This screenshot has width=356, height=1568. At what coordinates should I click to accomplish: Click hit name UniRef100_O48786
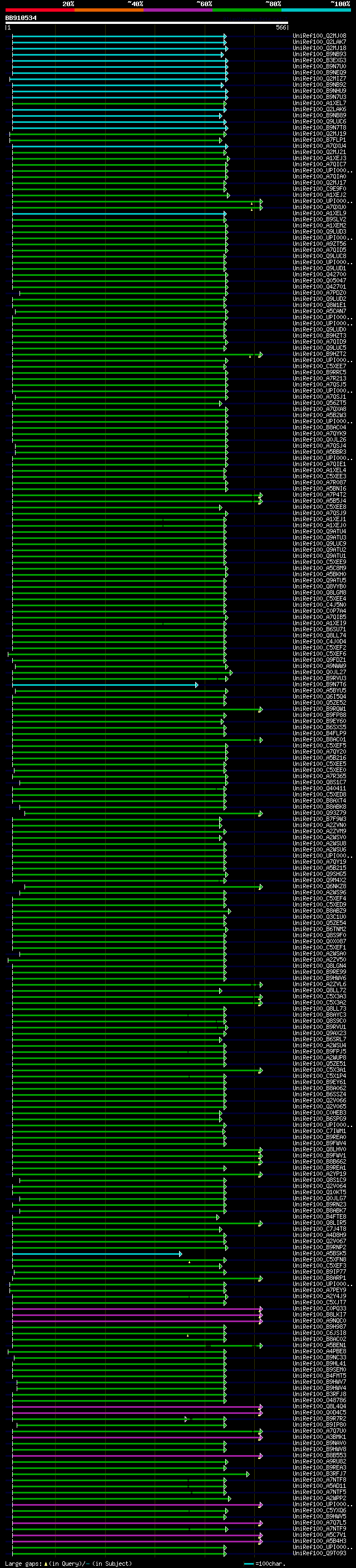pyautogui.click(x=319, y=1400)
